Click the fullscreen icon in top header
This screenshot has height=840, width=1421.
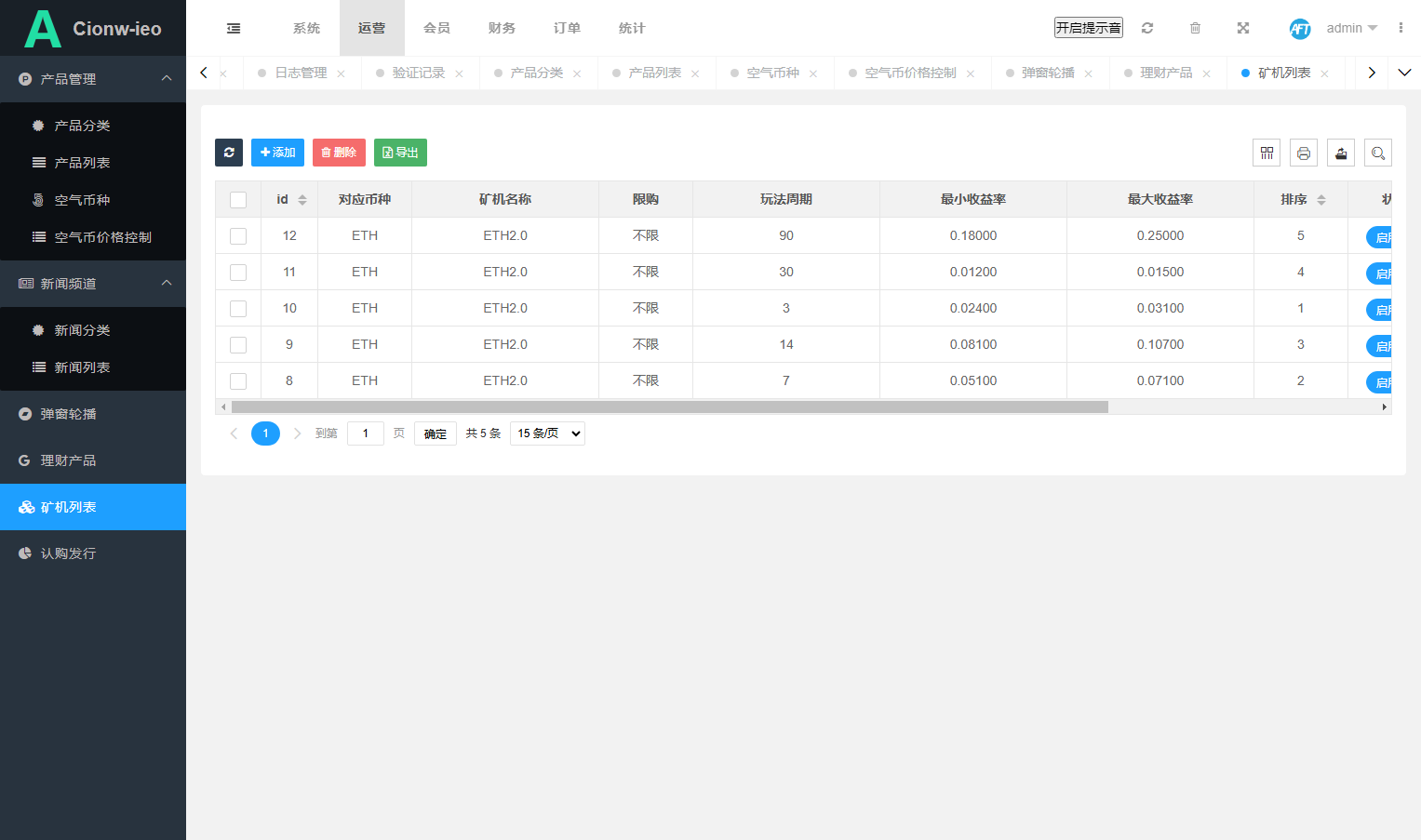[x=1243, y=28]
